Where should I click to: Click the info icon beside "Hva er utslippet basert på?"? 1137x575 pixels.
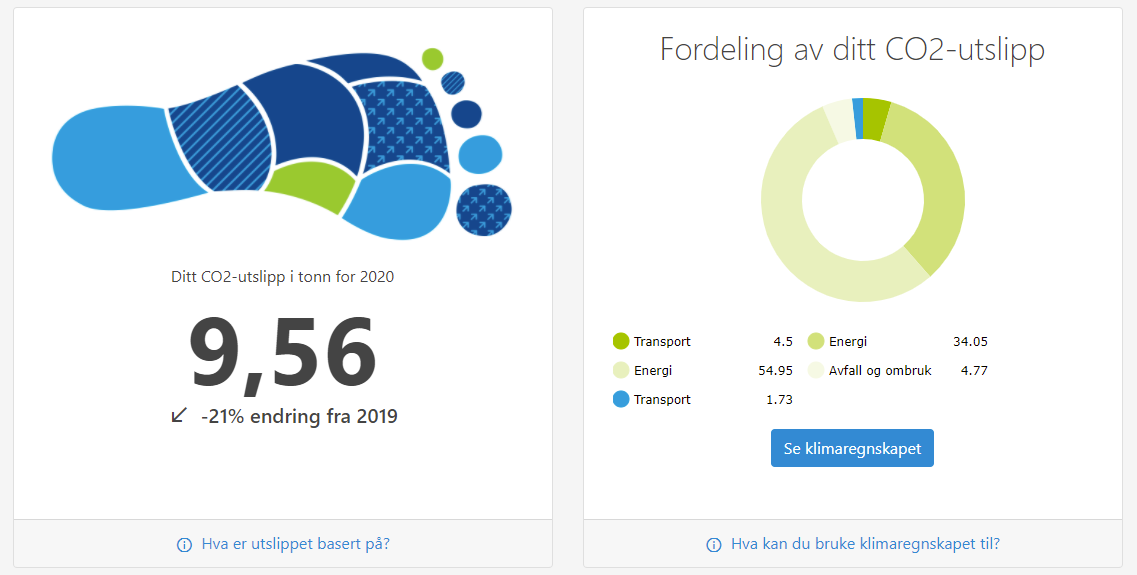184,545
